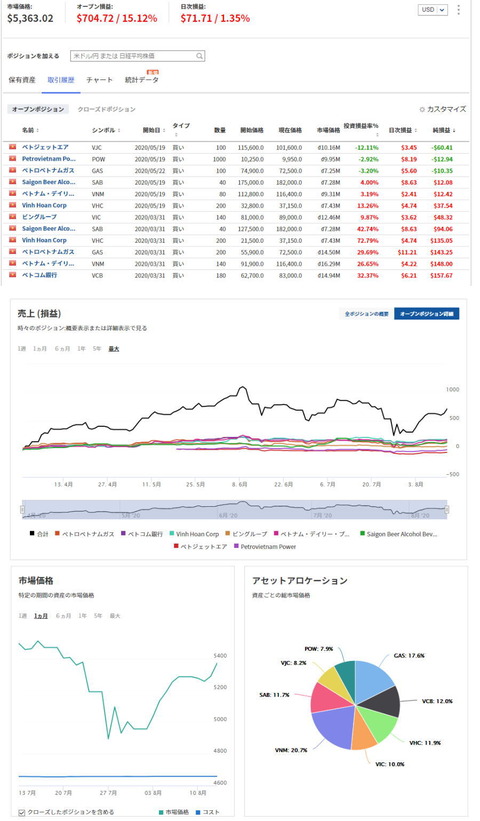Show the クローズドポジション sub-tab
Viewport: 480px width, 821px height.
tap(106, 109)
